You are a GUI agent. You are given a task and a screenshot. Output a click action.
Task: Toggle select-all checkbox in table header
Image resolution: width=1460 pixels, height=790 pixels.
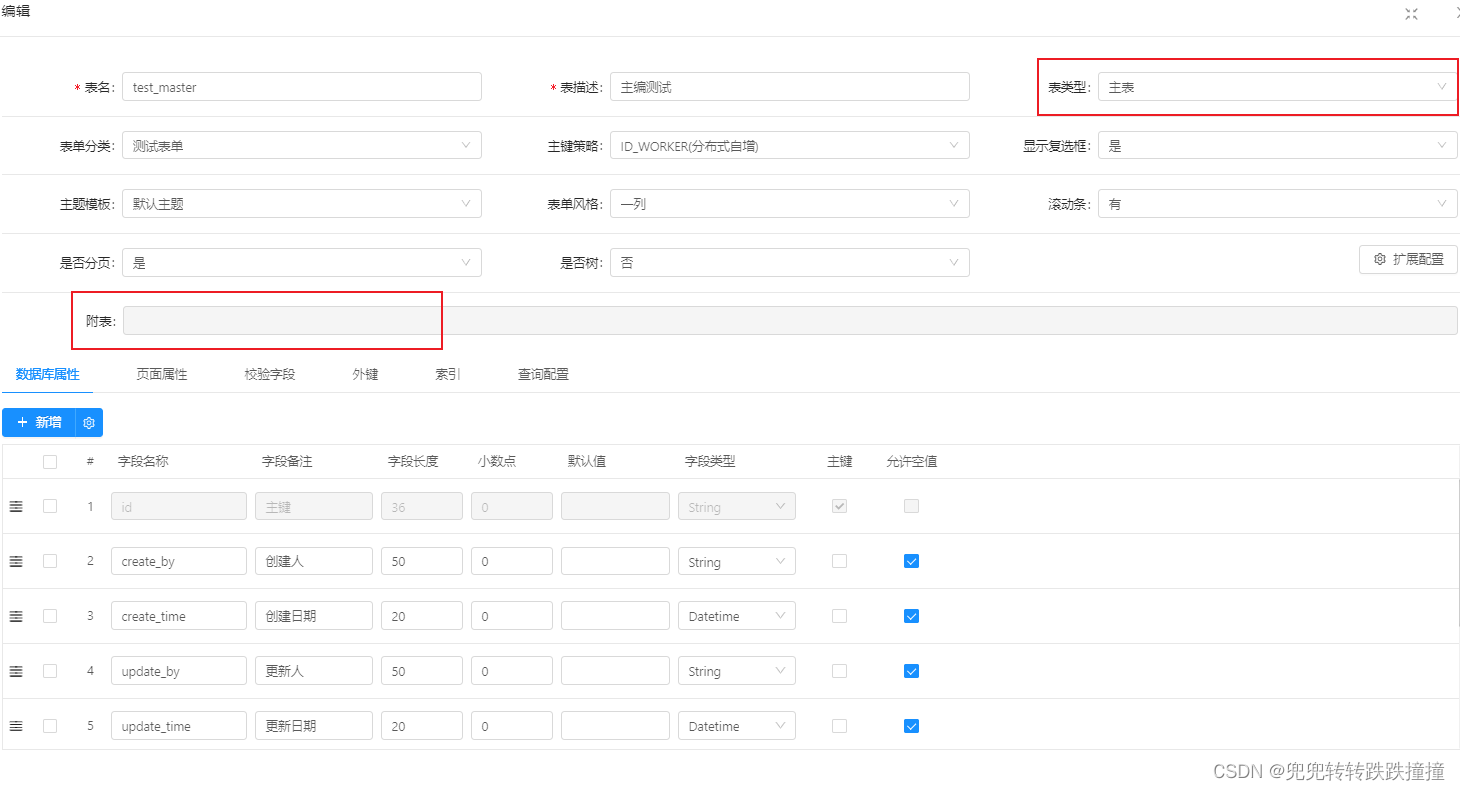pyautogui.click(x=50, y=462)
